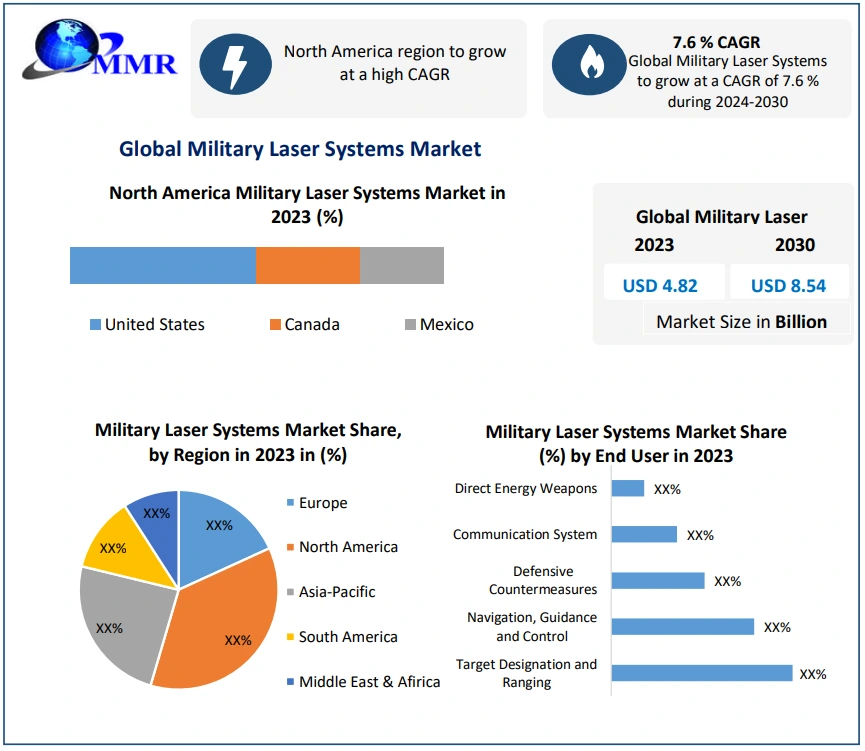Select the gray Asia-Pacific pie slice

click(x=115, y=620)
